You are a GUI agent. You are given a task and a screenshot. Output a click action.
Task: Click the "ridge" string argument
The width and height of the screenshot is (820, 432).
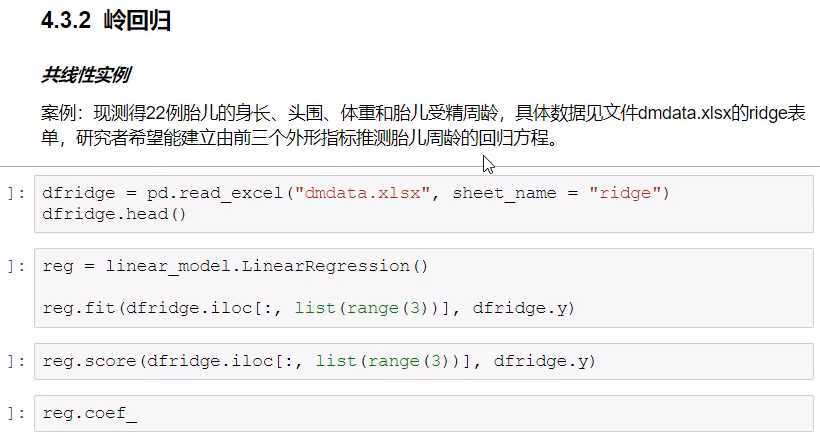pyautogui.click(x=625, y=193)
